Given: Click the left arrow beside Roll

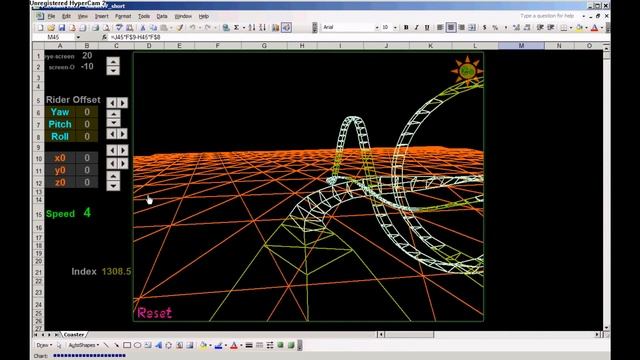Looking at the screenshot, I should tap(112, 134).
